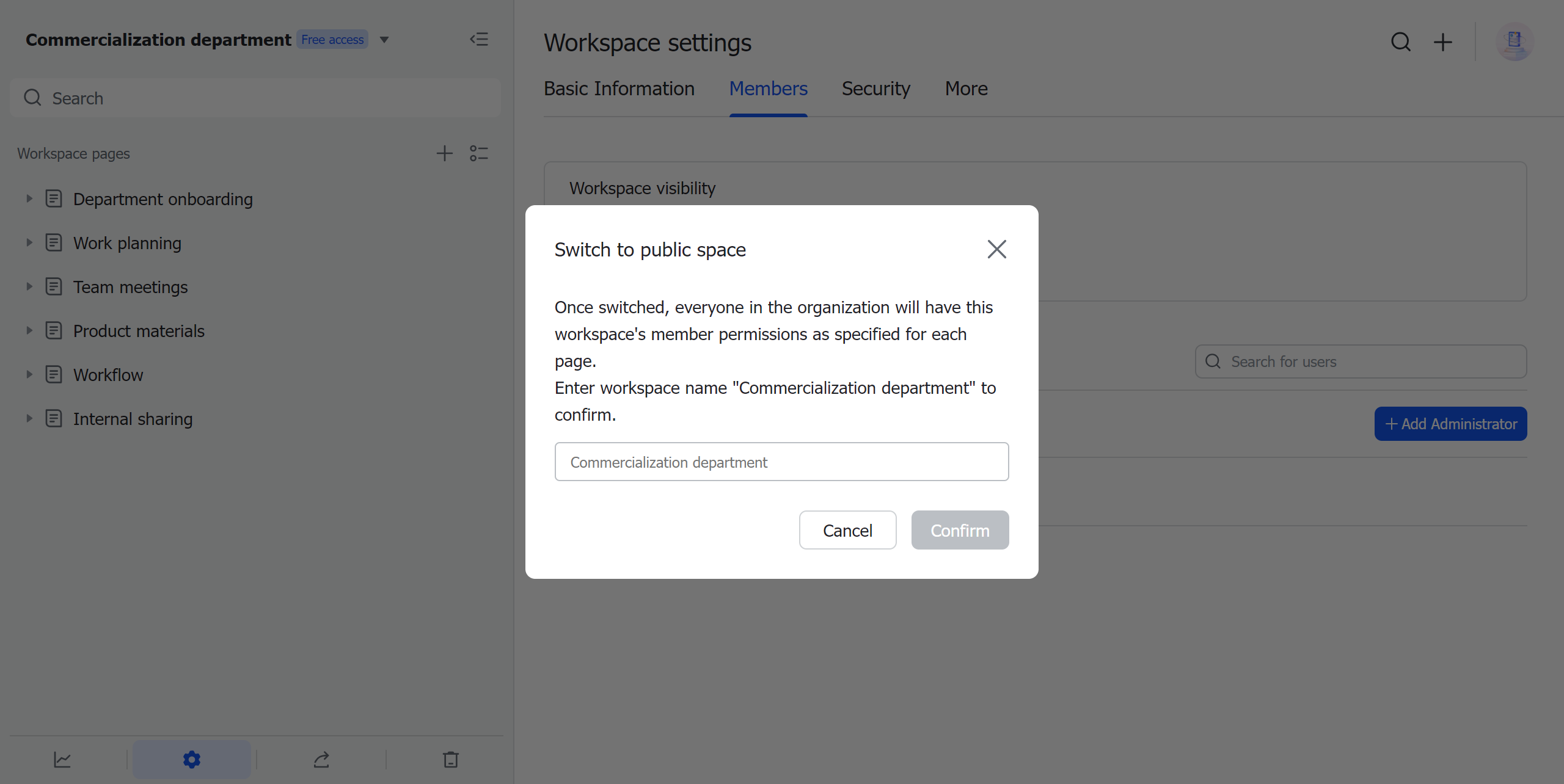Open the Product materials page
This screenshot has height=784, width=1564.
[x=139, y=331]
